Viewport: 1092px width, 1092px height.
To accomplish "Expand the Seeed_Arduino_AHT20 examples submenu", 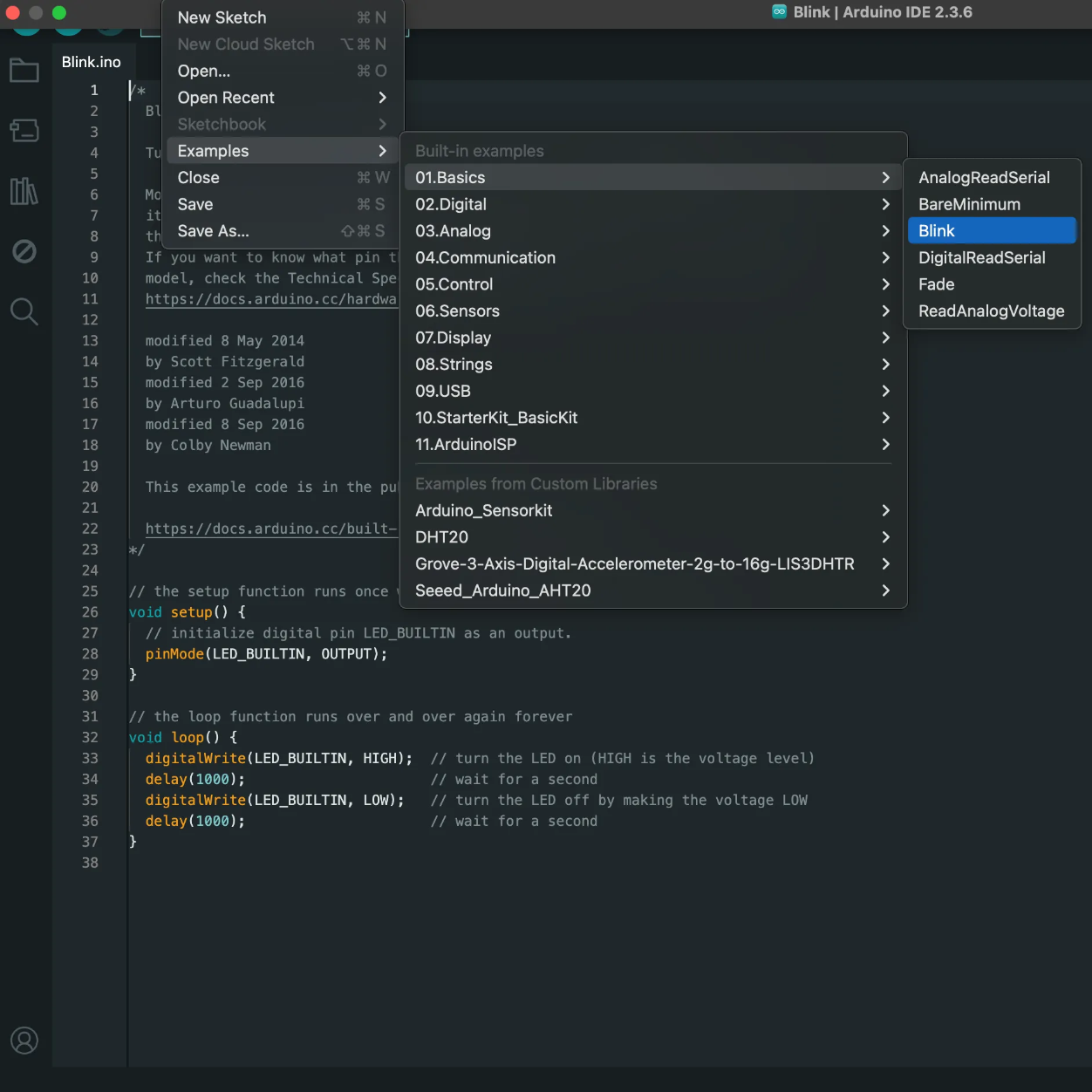I will 503,590.
